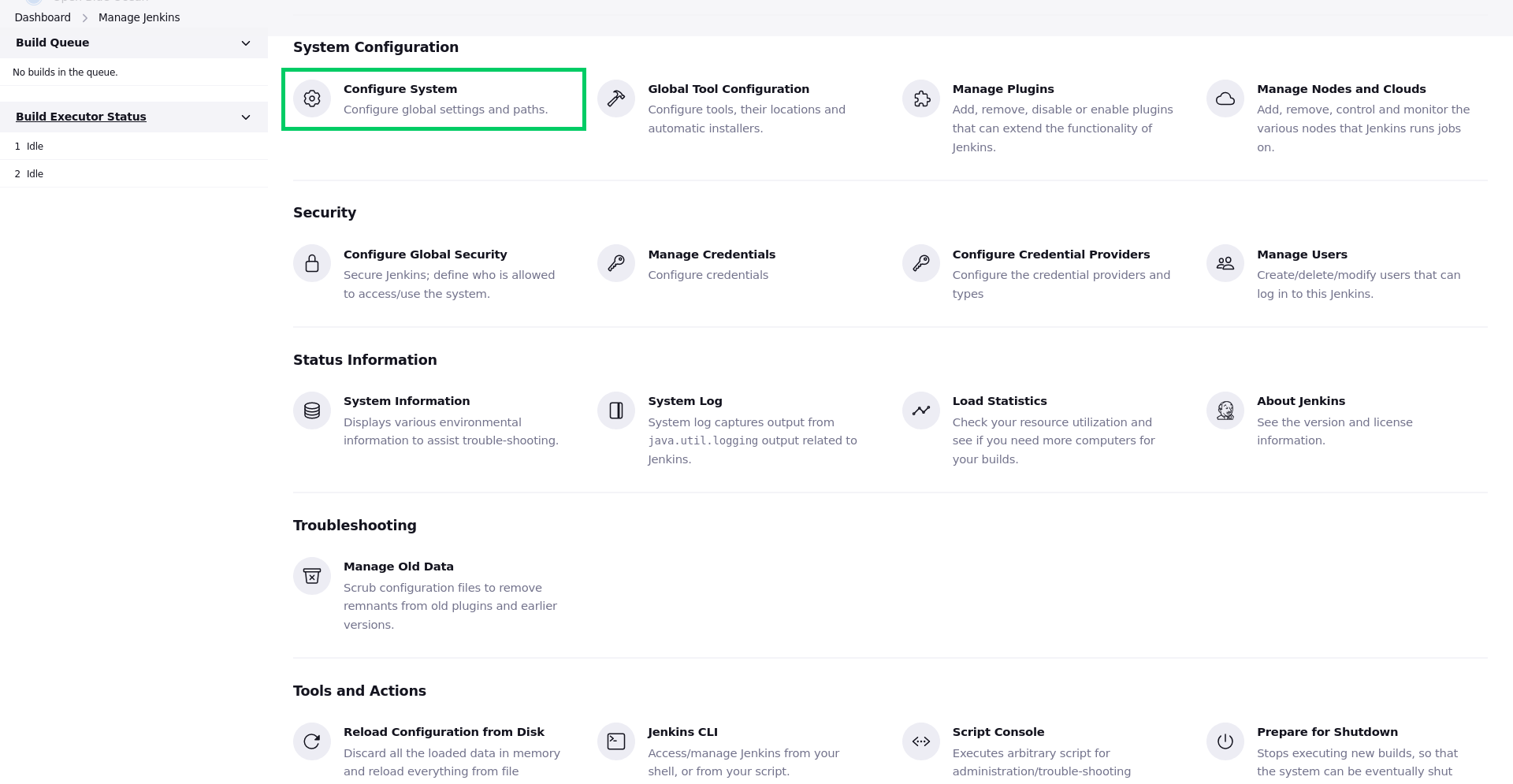Image resolution: width=1513 pixels, height=784 pixels.
Task: Click the Manage Old Data archive icon
Action: coord(312,576)
